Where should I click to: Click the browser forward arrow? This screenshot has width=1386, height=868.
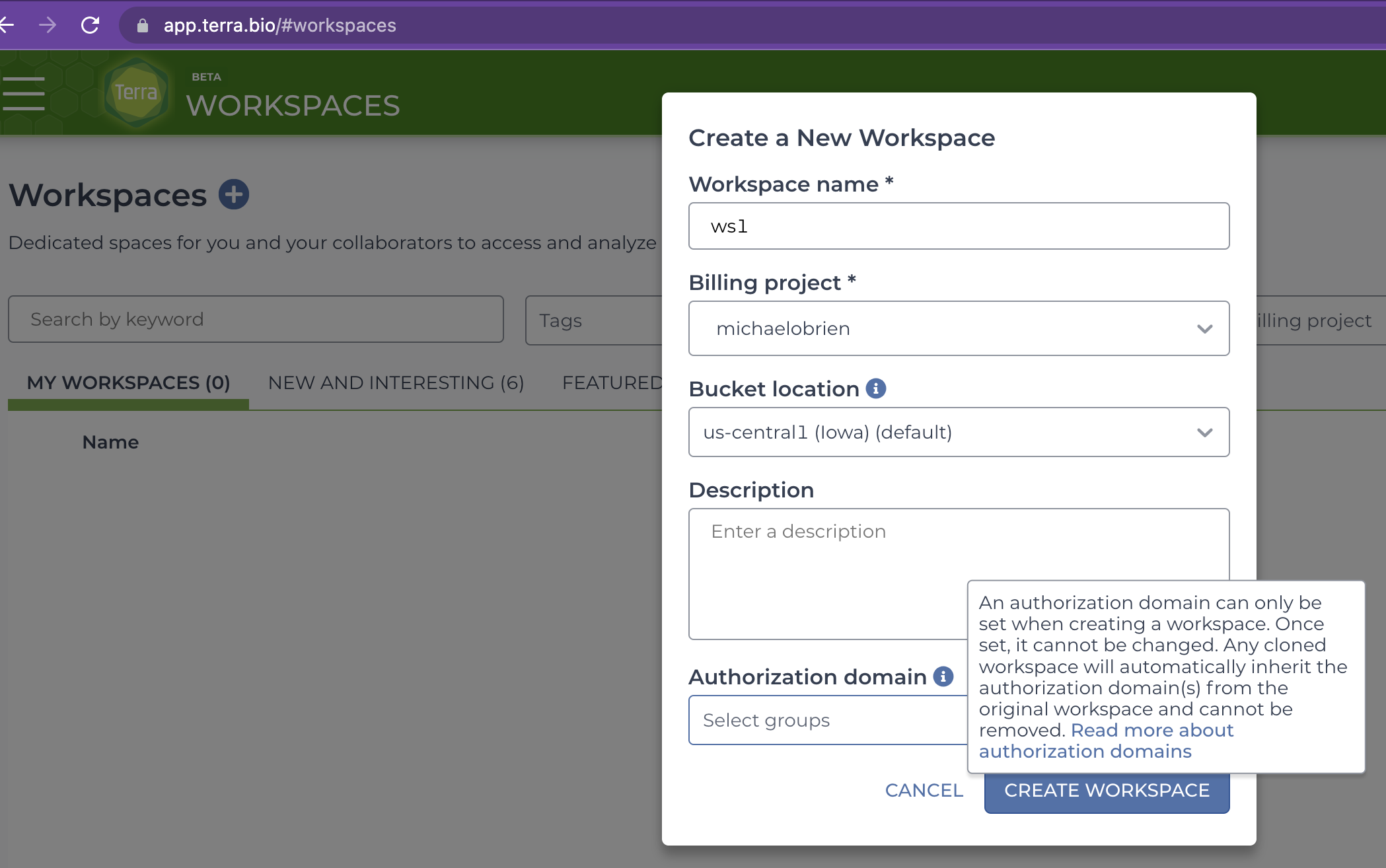coord(47,25)
